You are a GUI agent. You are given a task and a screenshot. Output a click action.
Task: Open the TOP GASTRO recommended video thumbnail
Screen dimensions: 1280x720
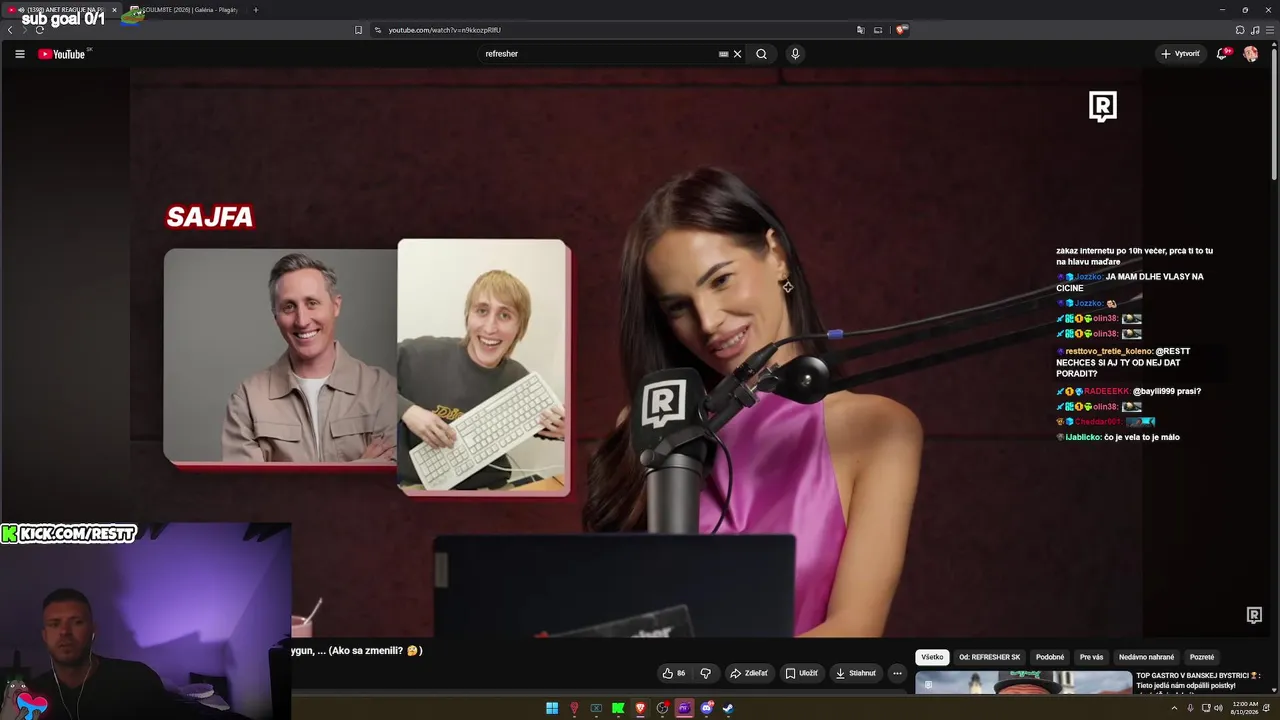[1023, 683]
